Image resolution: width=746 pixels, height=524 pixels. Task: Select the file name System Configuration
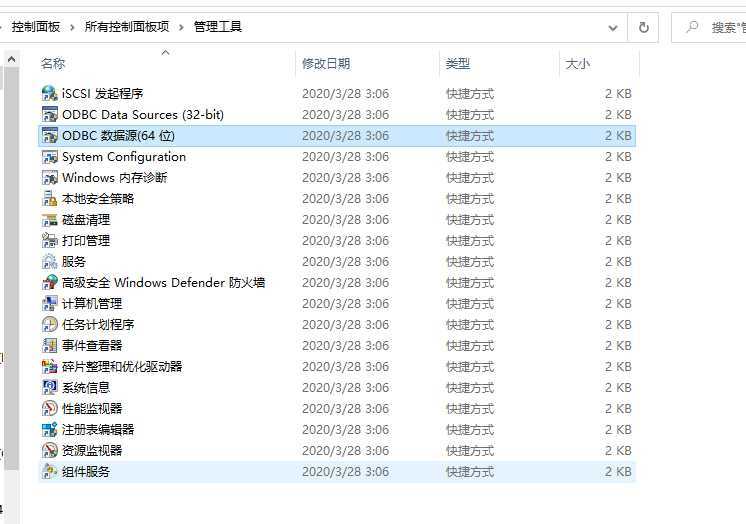click(124, 157)
